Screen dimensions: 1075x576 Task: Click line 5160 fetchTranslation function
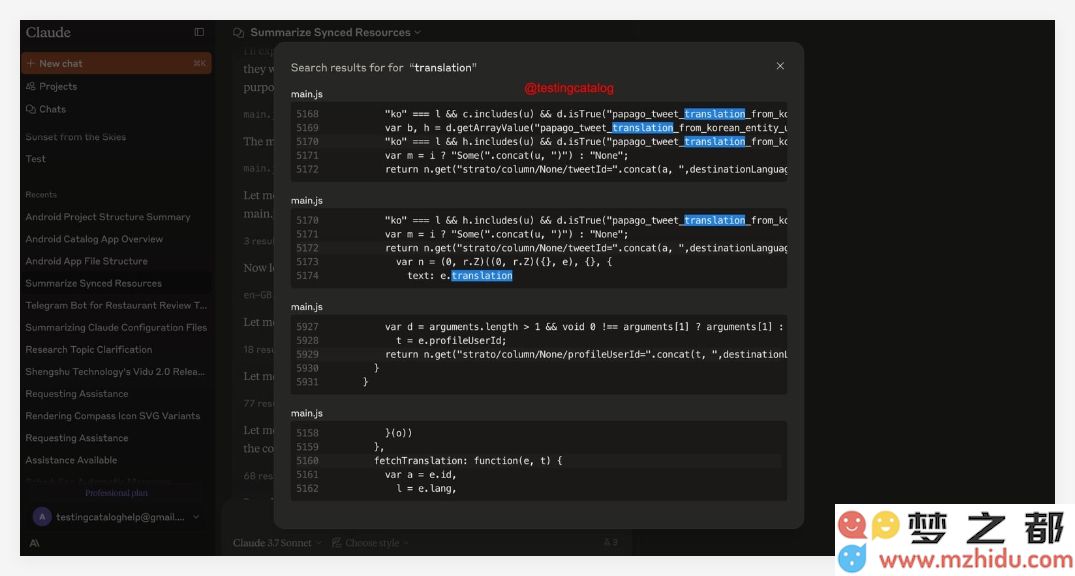coord(539,461)
